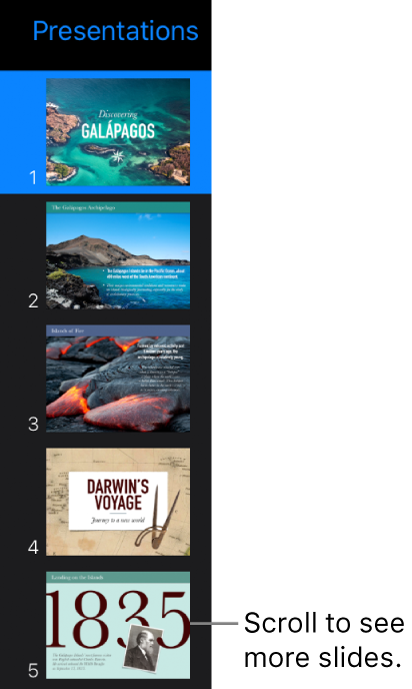
Task: Click Darwin's portrait photo on slide 5
Action: pos(141,649)
